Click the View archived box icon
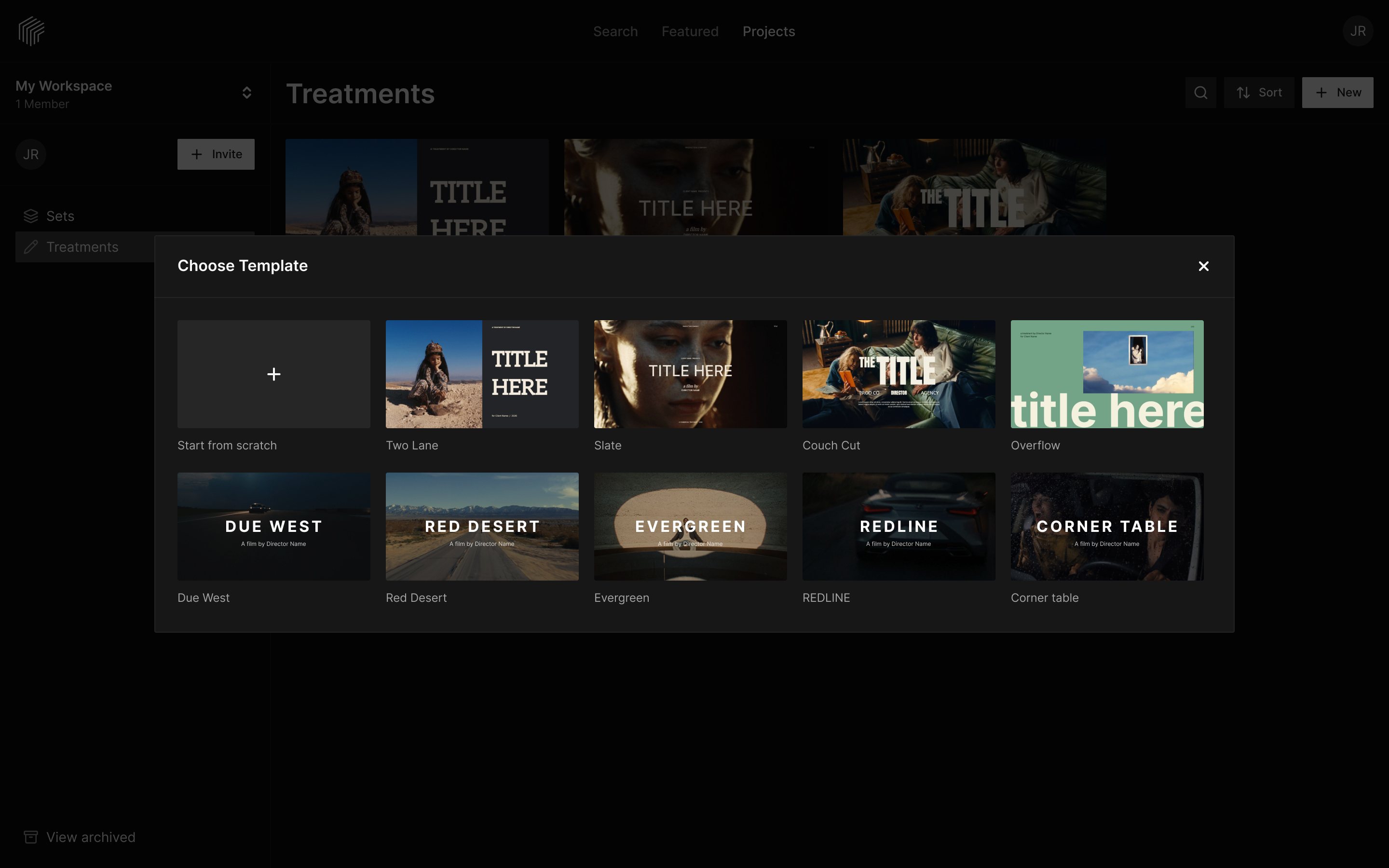This screenshot has width=1389, height=868. click(31, 837)
